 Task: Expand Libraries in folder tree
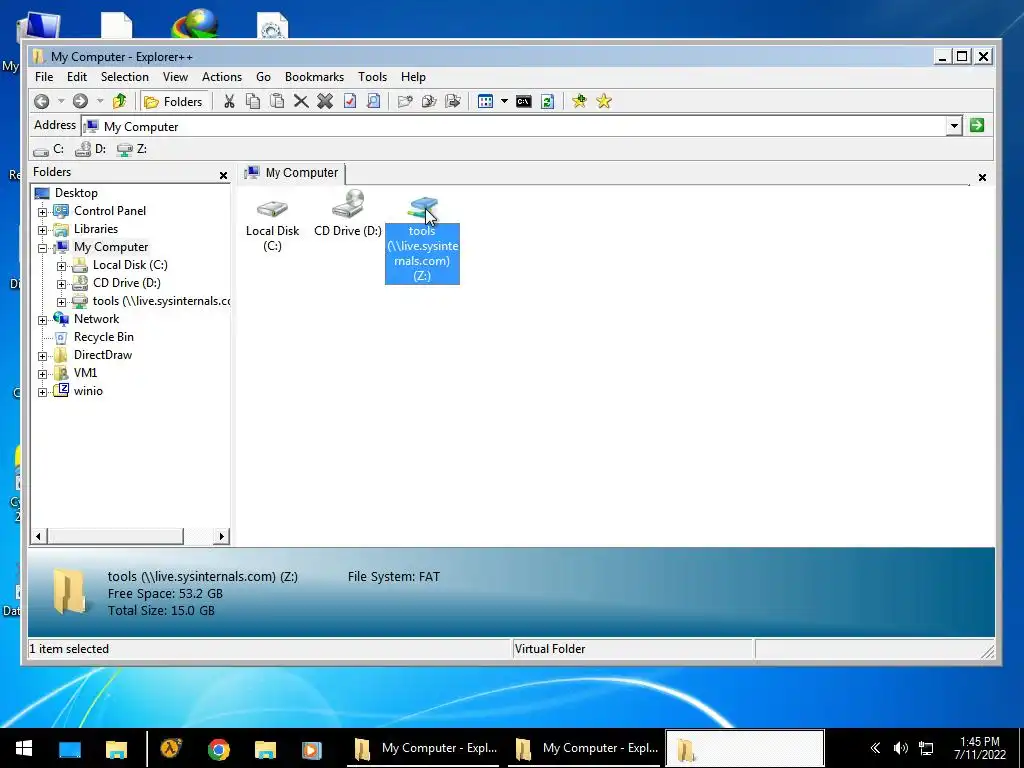(42, 230)
